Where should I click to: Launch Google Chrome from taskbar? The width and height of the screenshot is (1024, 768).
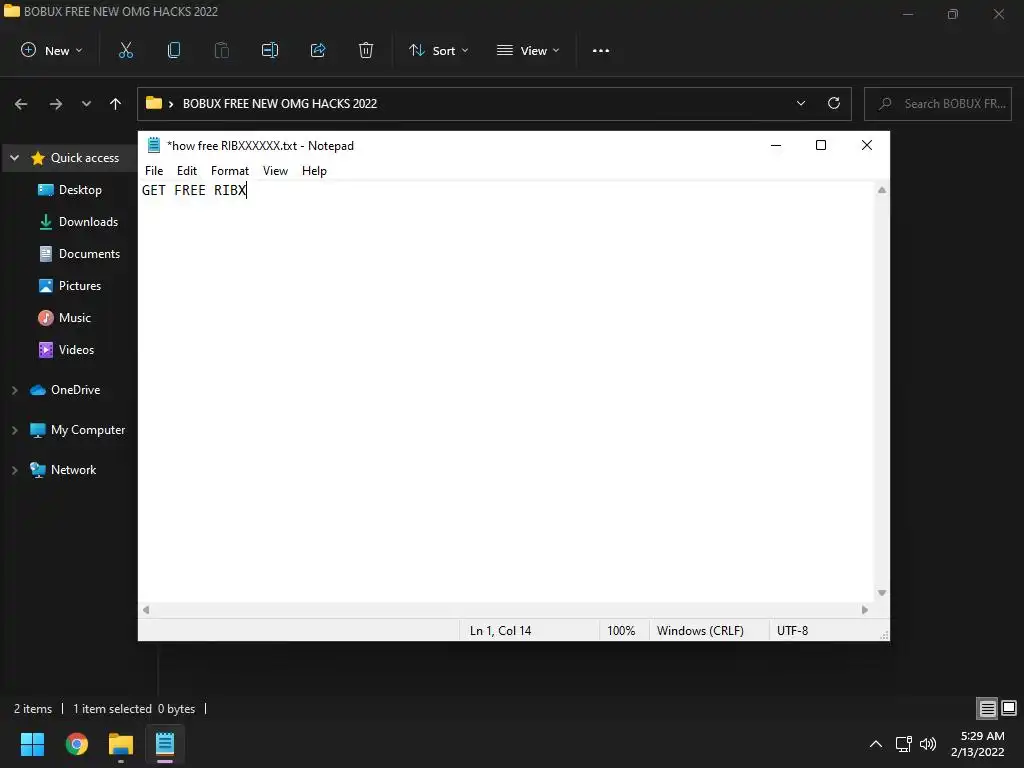pyautogui.click(x=76, y=744)
